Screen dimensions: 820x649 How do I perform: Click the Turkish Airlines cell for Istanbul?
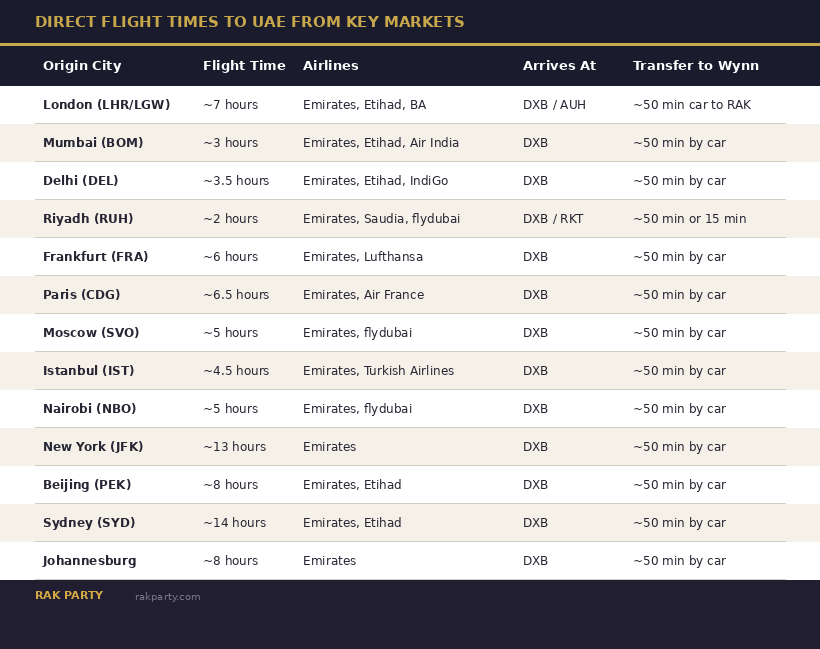[x=378, y=371]
